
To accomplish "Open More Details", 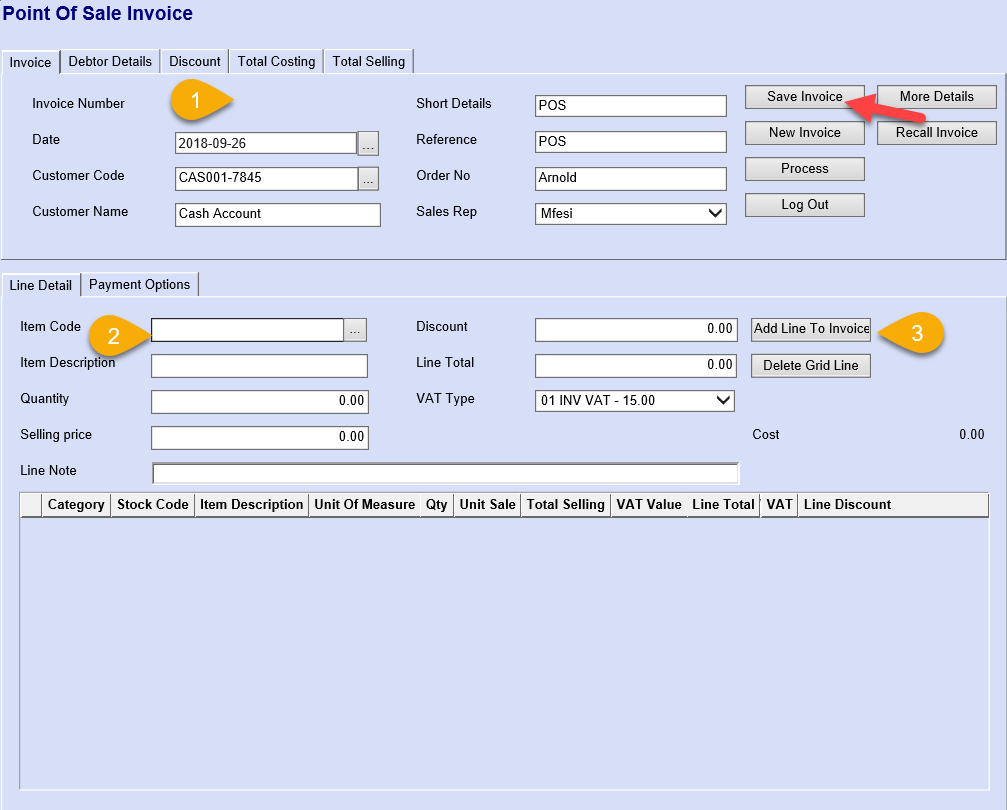I will [936, 97].
